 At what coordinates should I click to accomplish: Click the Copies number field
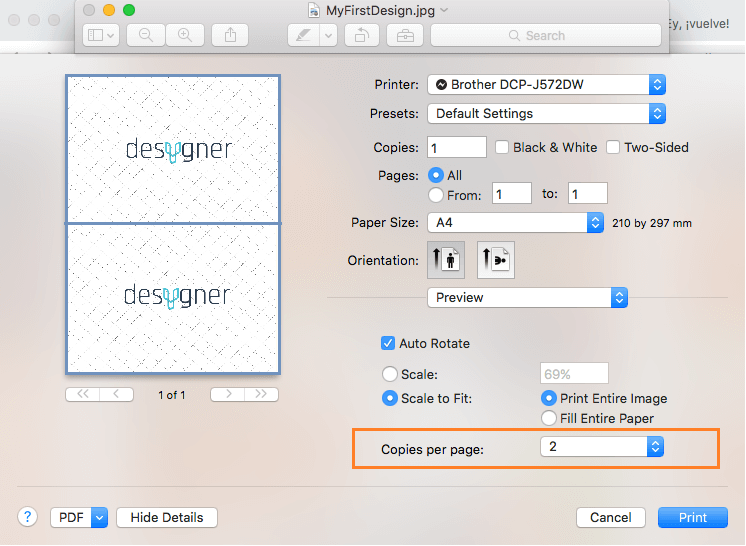coord(457,147)
